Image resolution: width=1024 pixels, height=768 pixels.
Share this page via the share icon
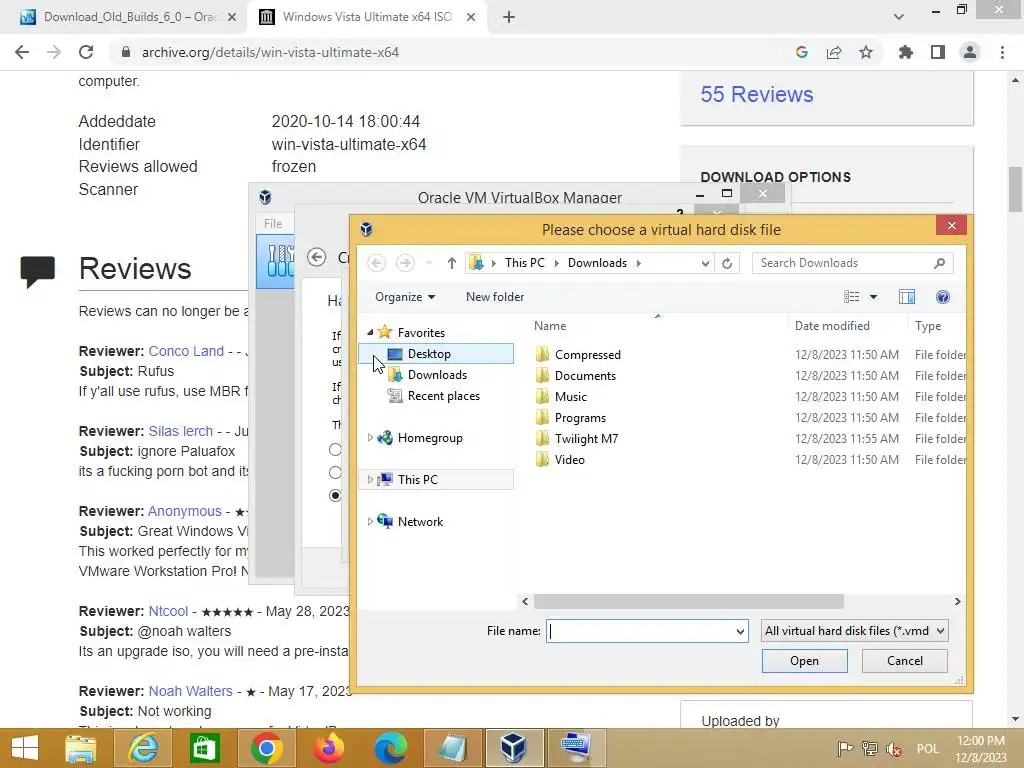click(834, 52)
